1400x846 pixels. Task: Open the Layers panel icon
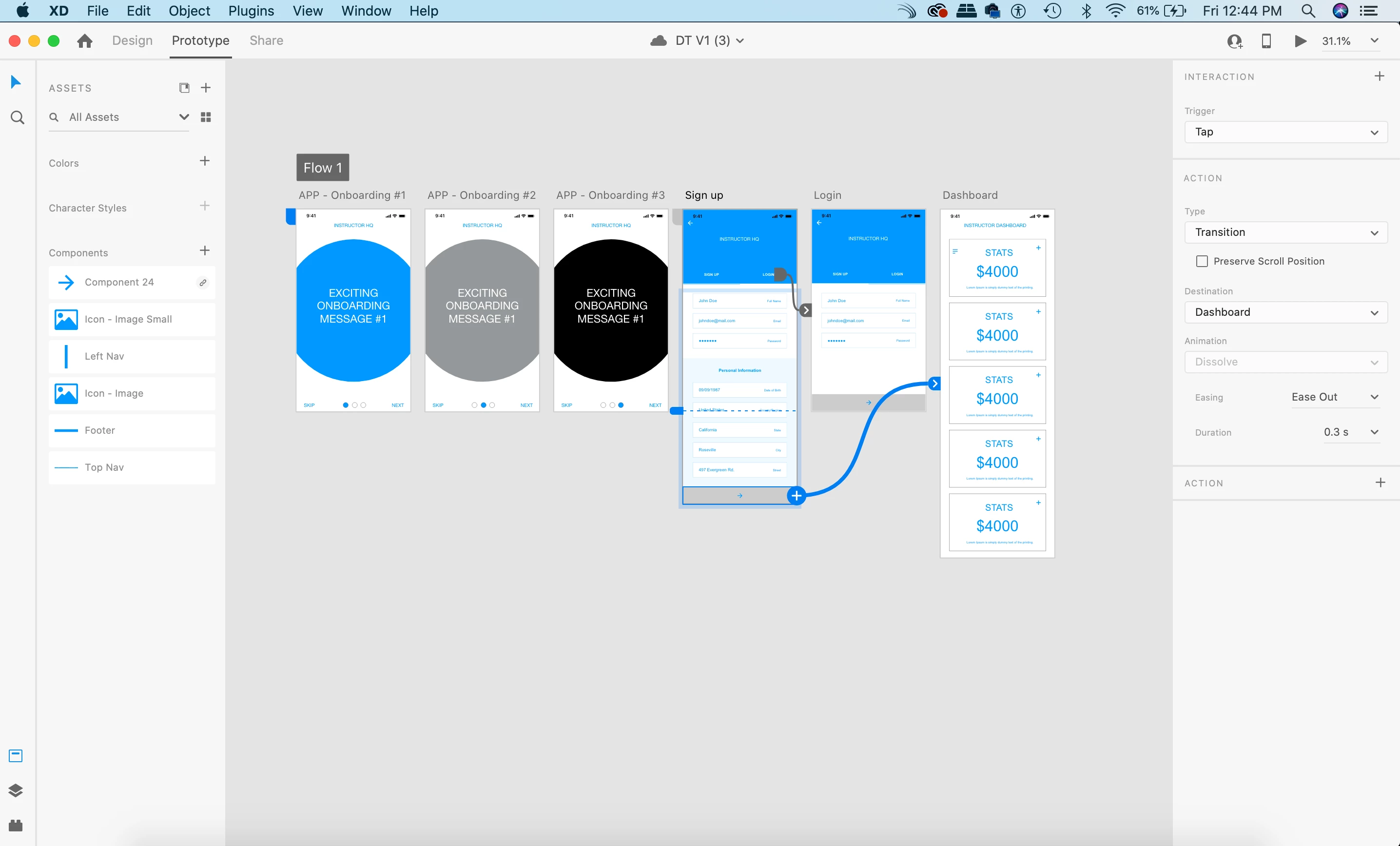16,790
